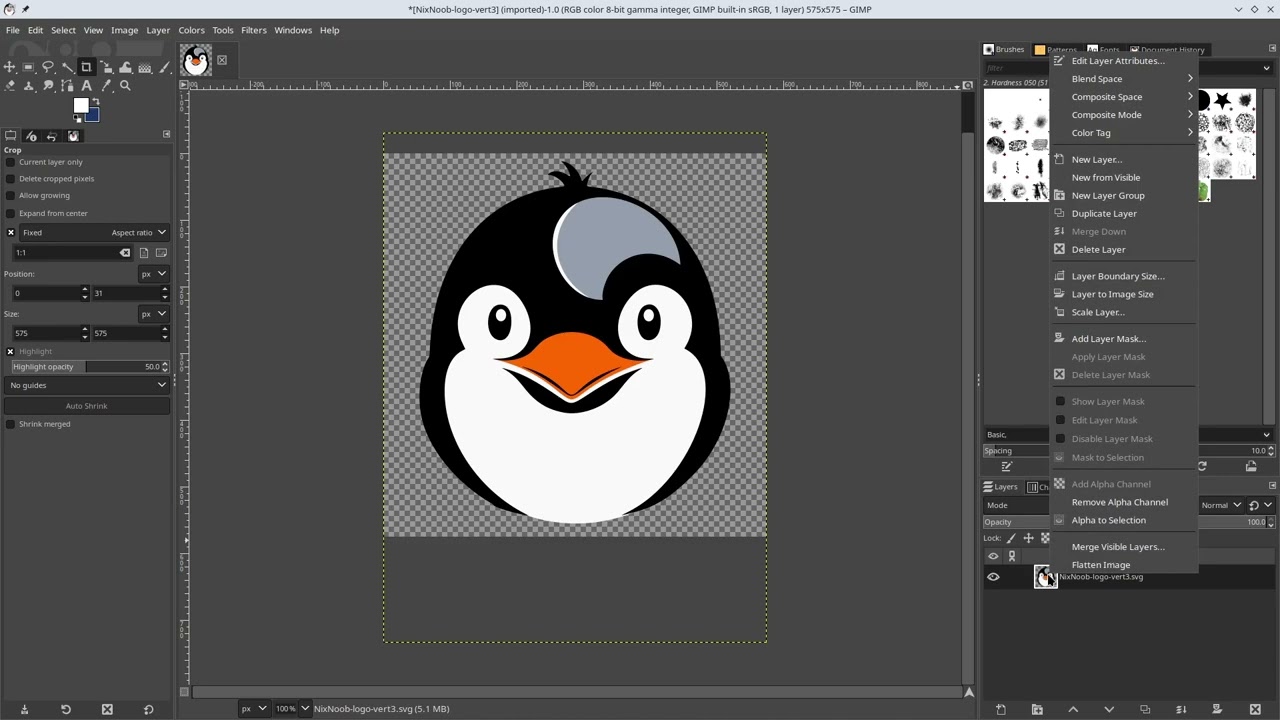Select the Clone stamp tool
Image resolution: width=1280 pixels, height=720 pixels.
pos(28,86)
